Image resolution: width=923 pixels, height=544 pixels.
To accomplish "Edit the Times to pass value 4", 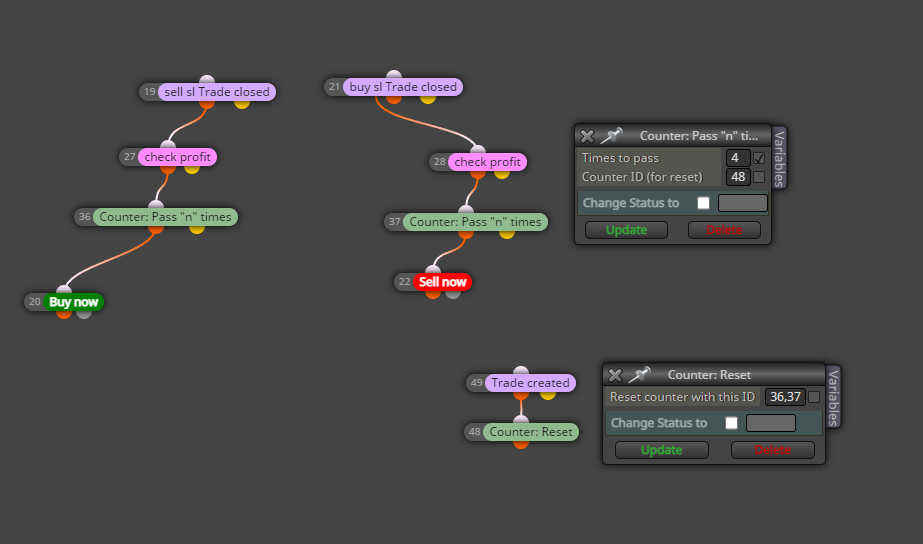I will (x=738, y=158).
